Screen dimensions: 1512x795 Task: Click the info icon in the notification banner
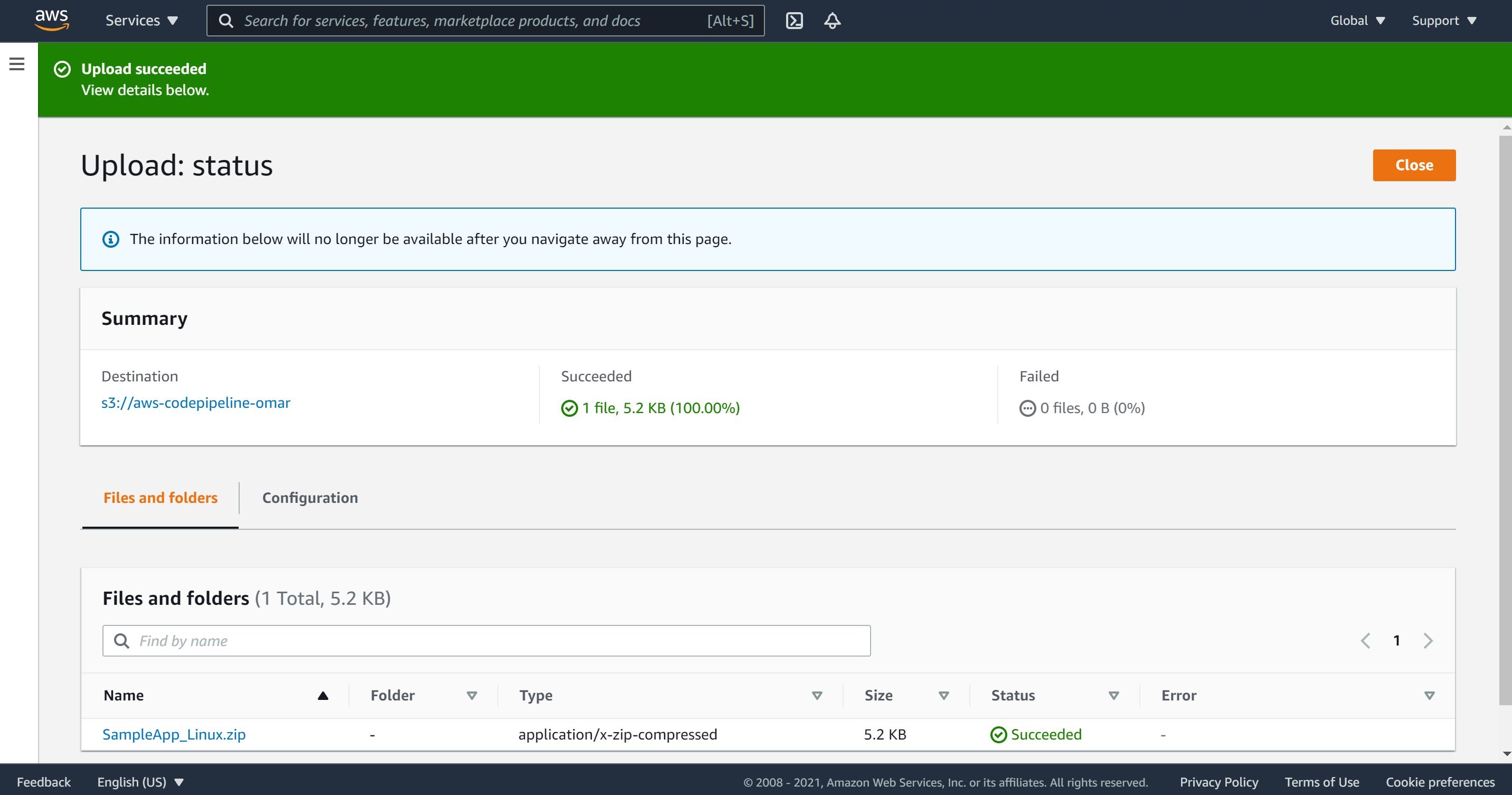click(x=110, y=239)
